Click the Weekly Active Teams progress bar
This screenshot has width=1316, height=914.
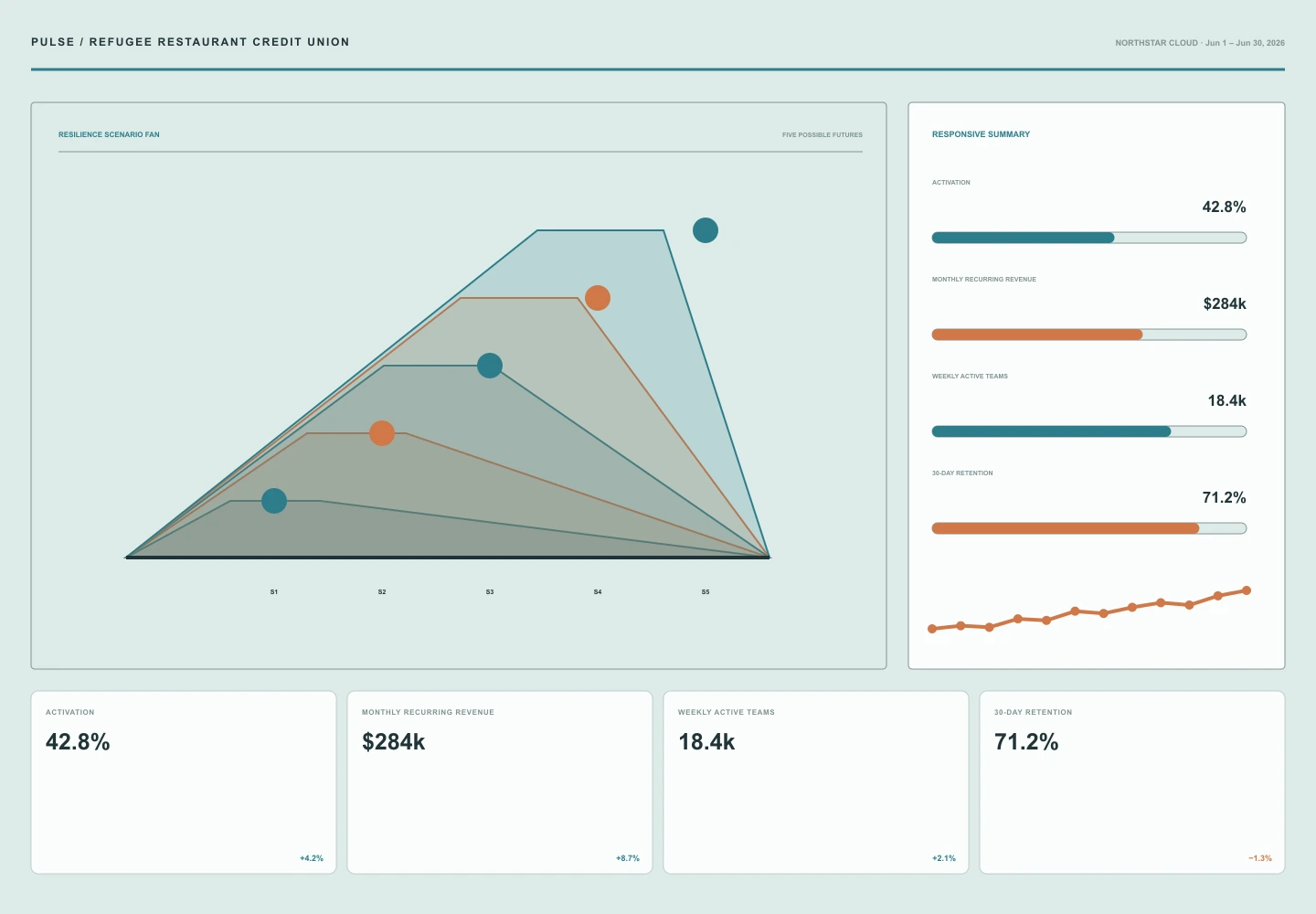point(1089,431)
